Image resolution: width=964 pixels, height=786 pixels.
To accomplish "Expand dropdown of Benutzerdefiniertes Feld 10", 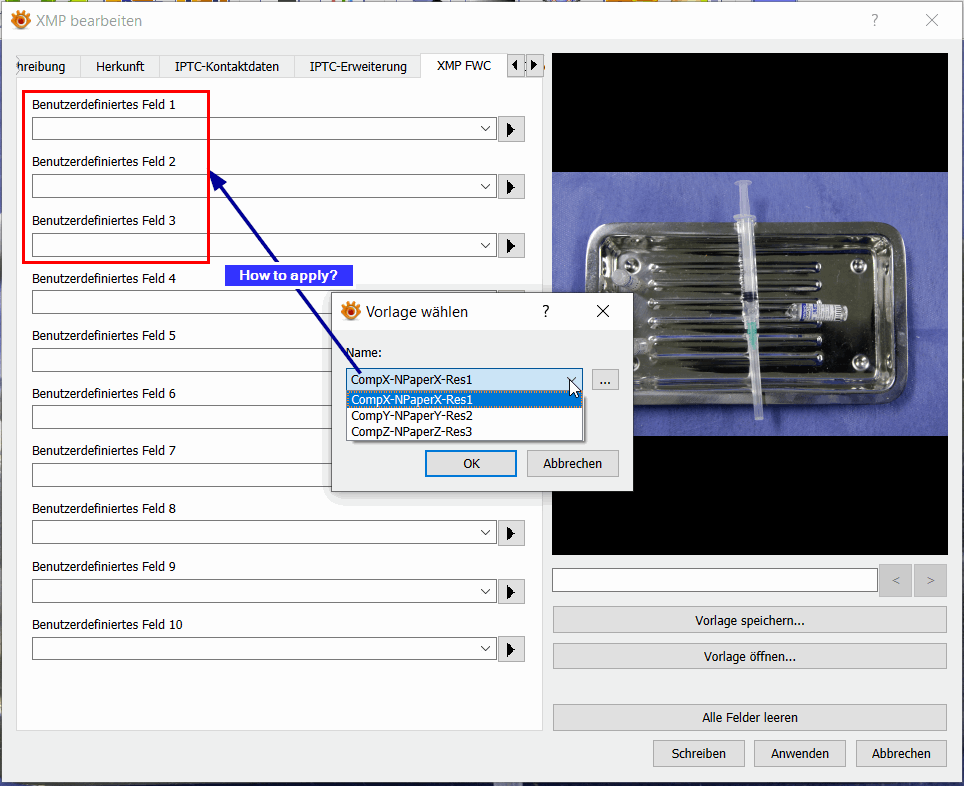I will point(485,649).
